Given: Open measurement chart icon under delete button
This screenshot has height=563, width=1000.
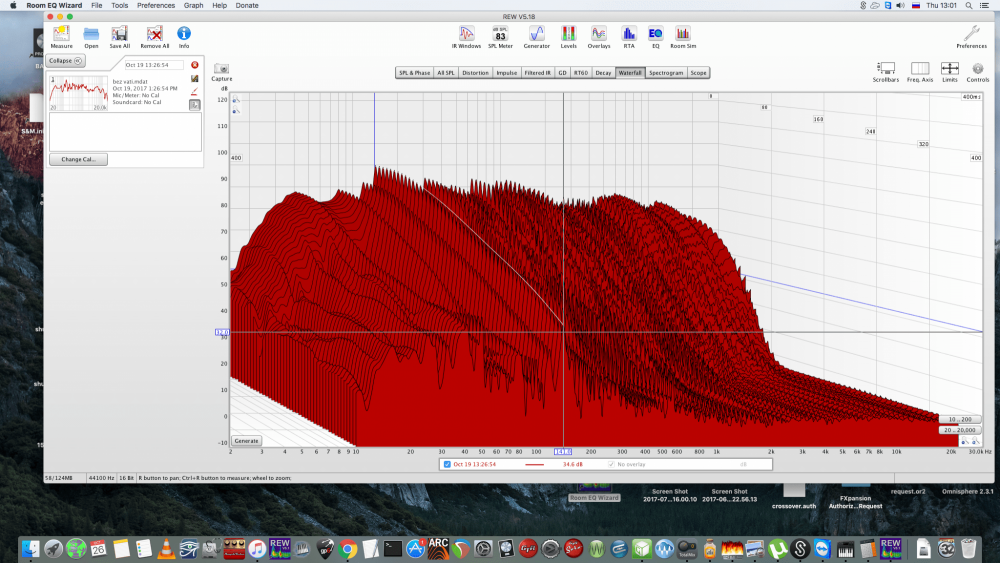Looking at the screenshot, I should [x=195, y=78].
